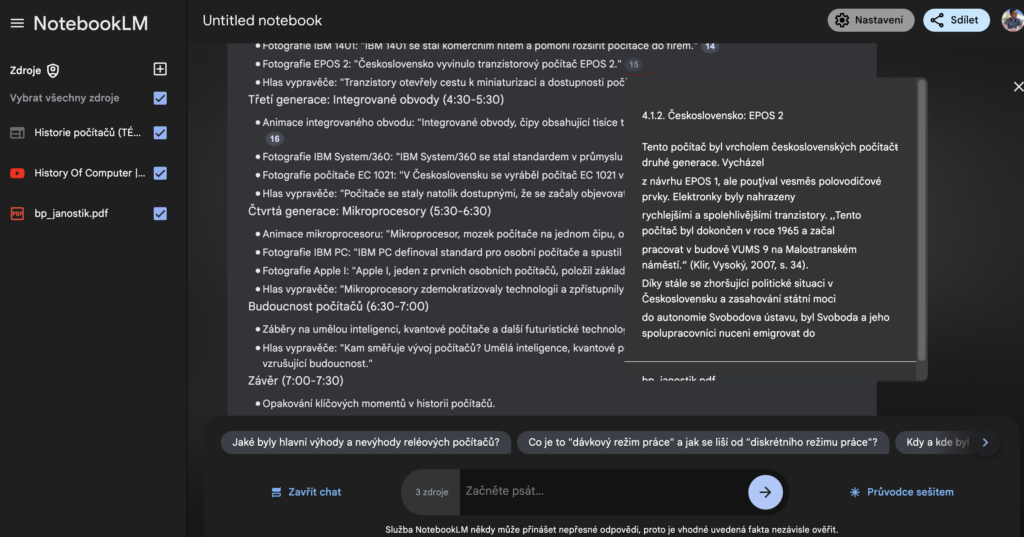
Task: Close the citation panel with X
Action: pos(1018,86)
